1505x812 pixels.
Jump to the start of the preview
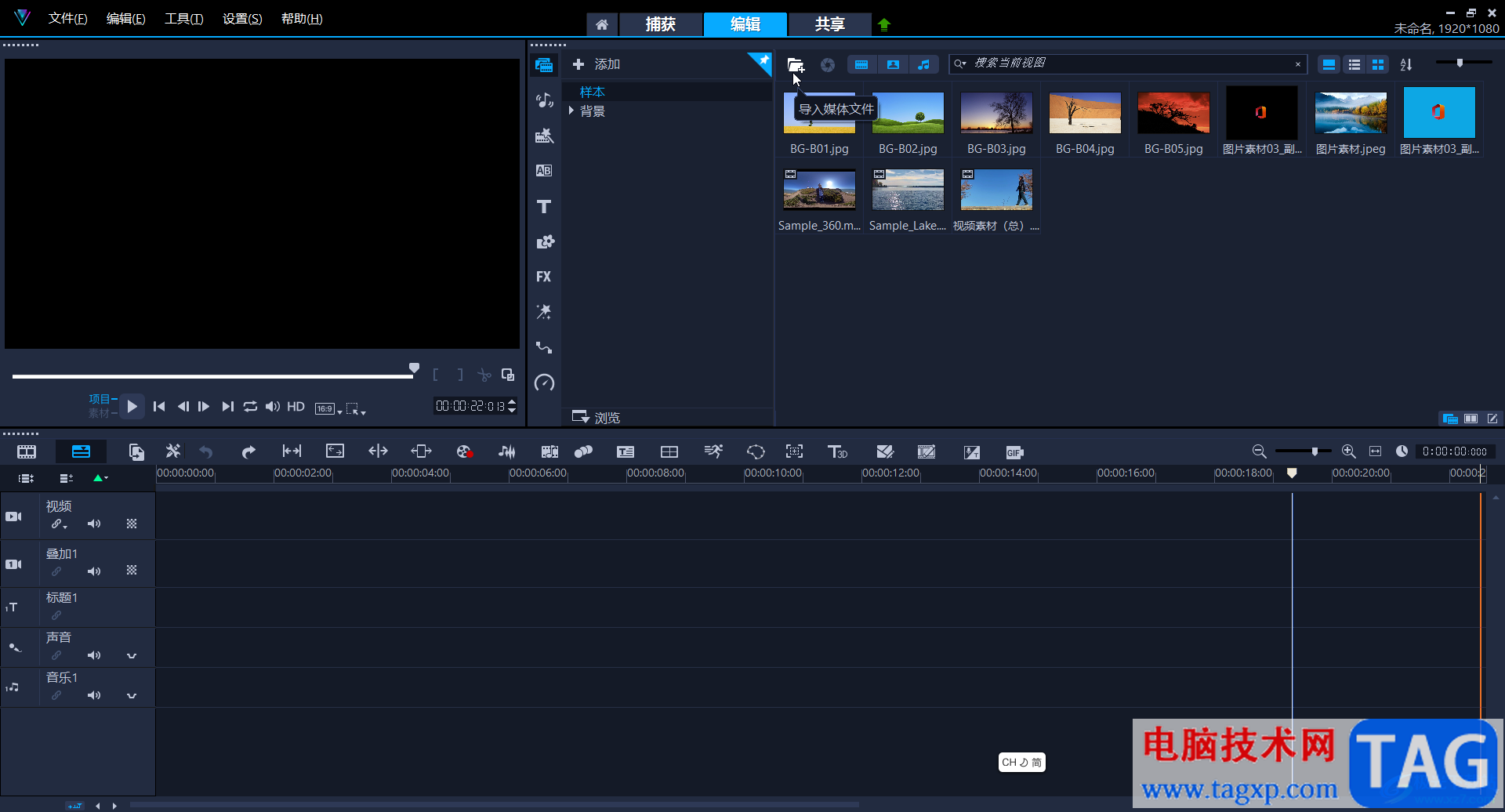pyautogui.click(x=159, y=406)
